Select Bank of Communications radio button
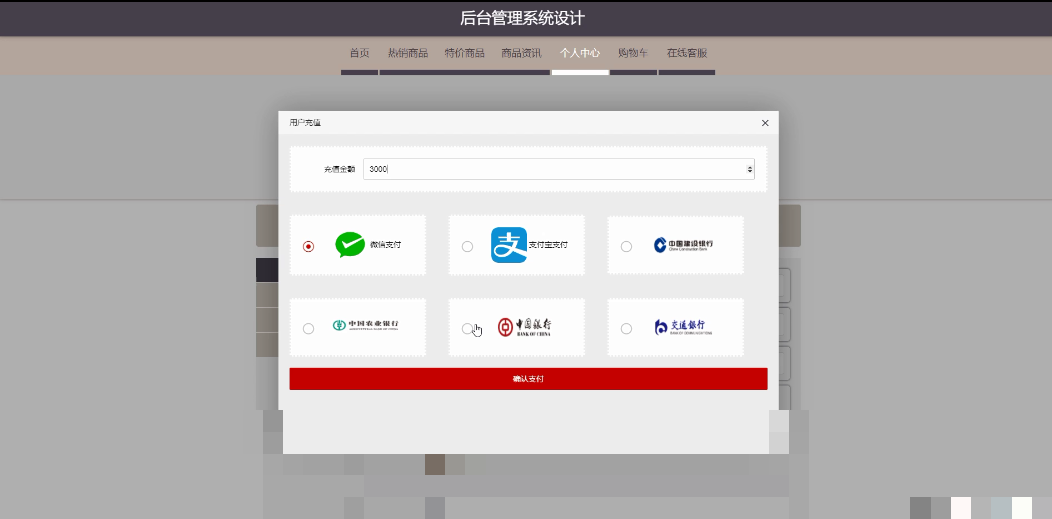Screen dimensions: 1052x519 (x=626, y=329)
